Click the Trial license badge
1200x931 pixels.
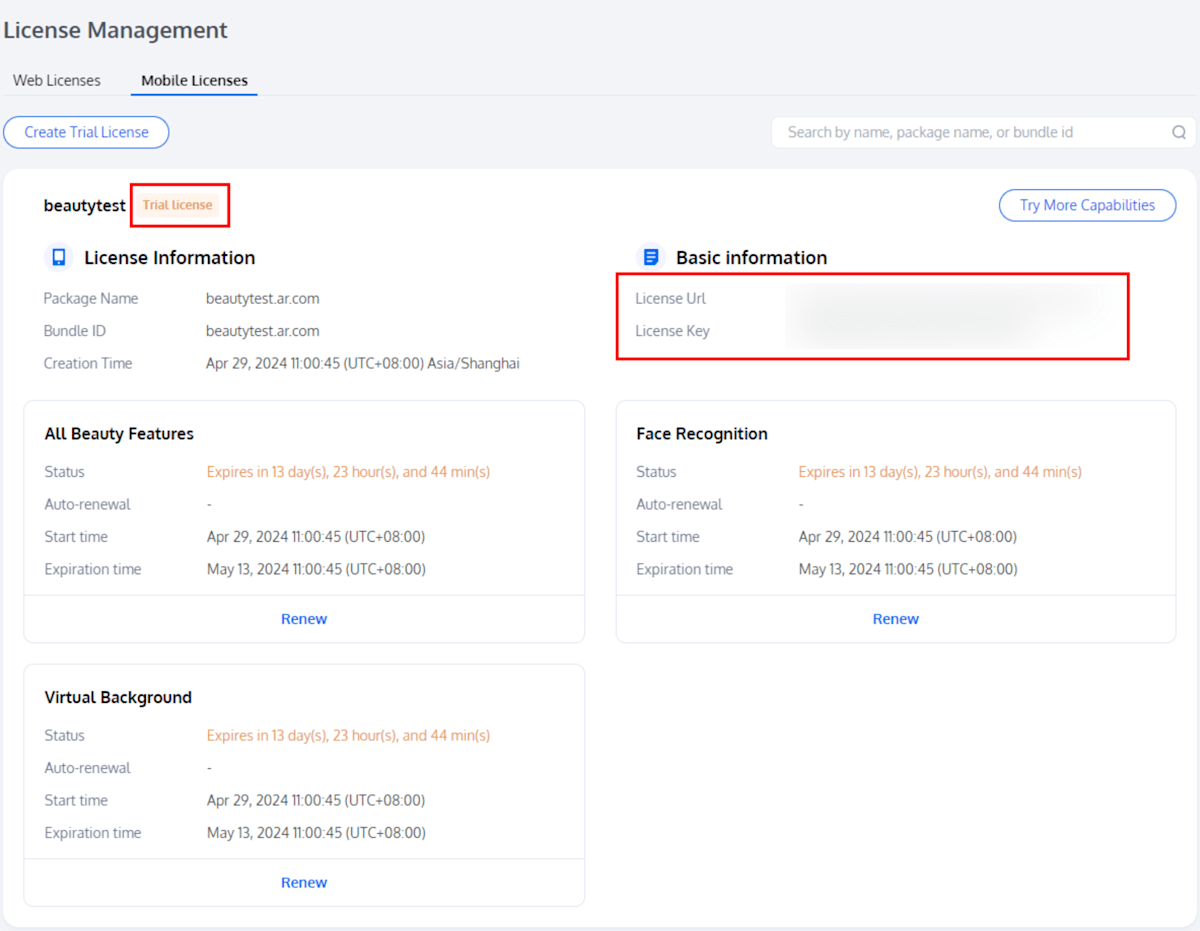point(178,205)
